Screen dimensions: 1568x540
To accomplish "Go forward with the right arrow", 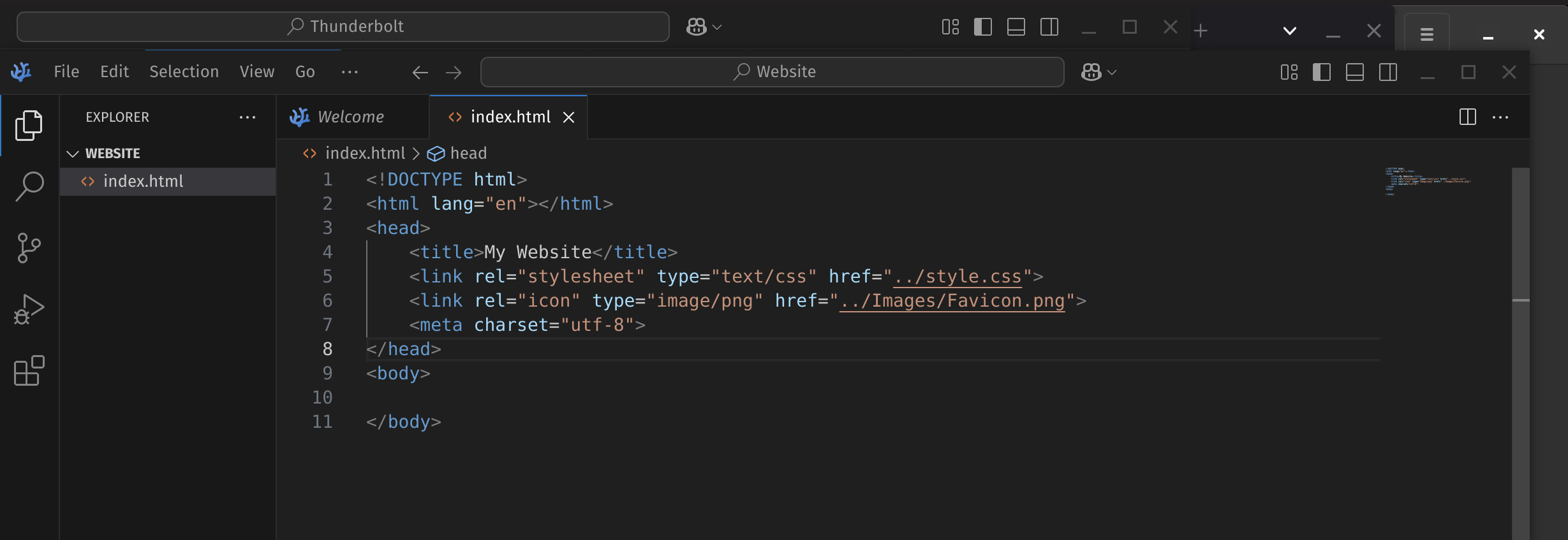I will tap(454, 73).
